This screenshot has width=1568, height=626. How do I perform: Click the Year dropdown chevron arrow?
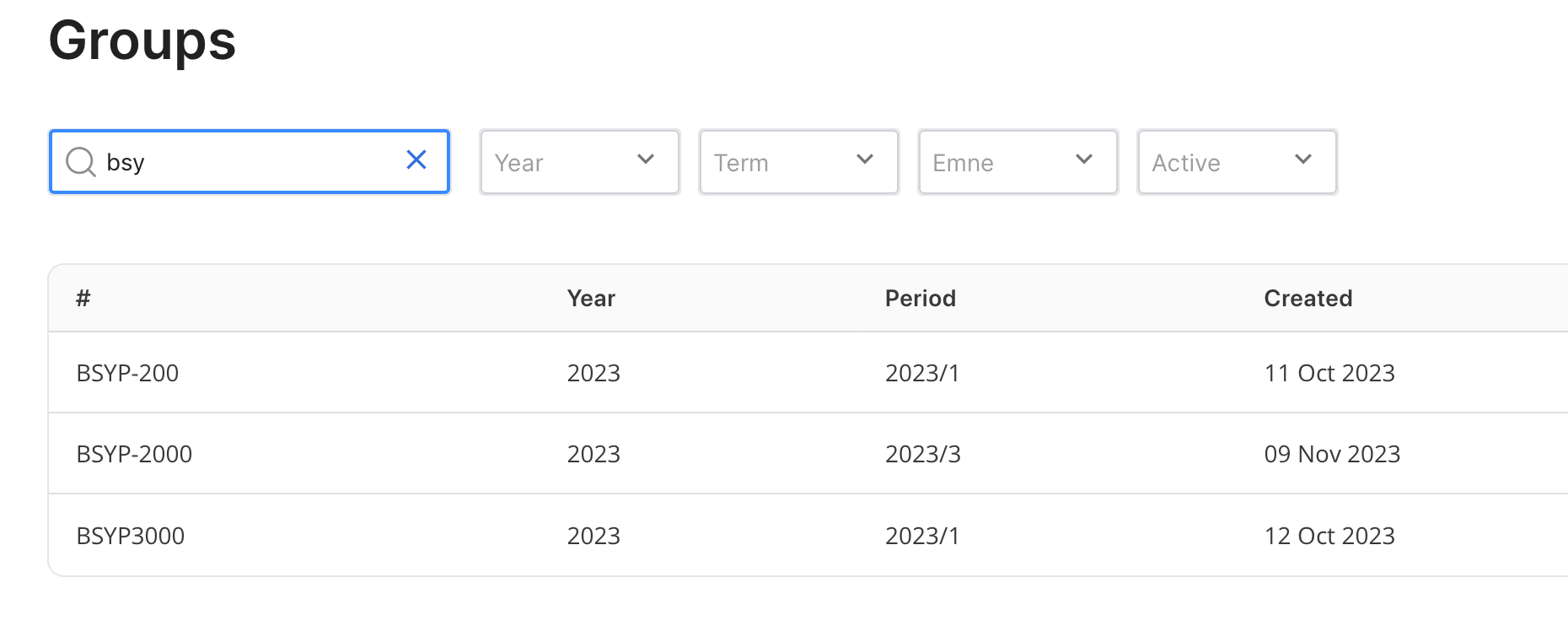tap(646, 160)
